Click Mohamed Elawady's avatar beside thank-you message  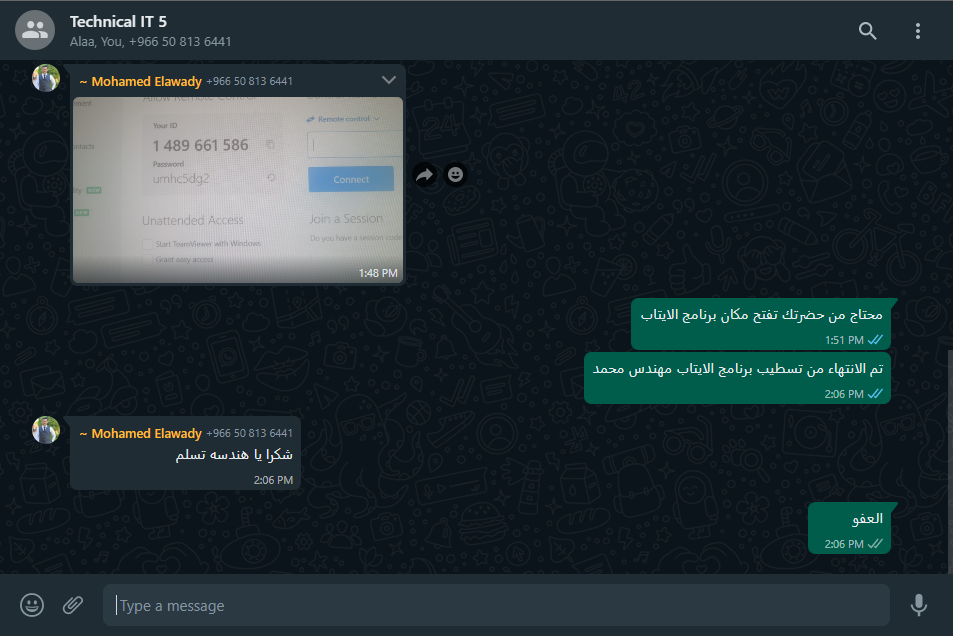46,430
